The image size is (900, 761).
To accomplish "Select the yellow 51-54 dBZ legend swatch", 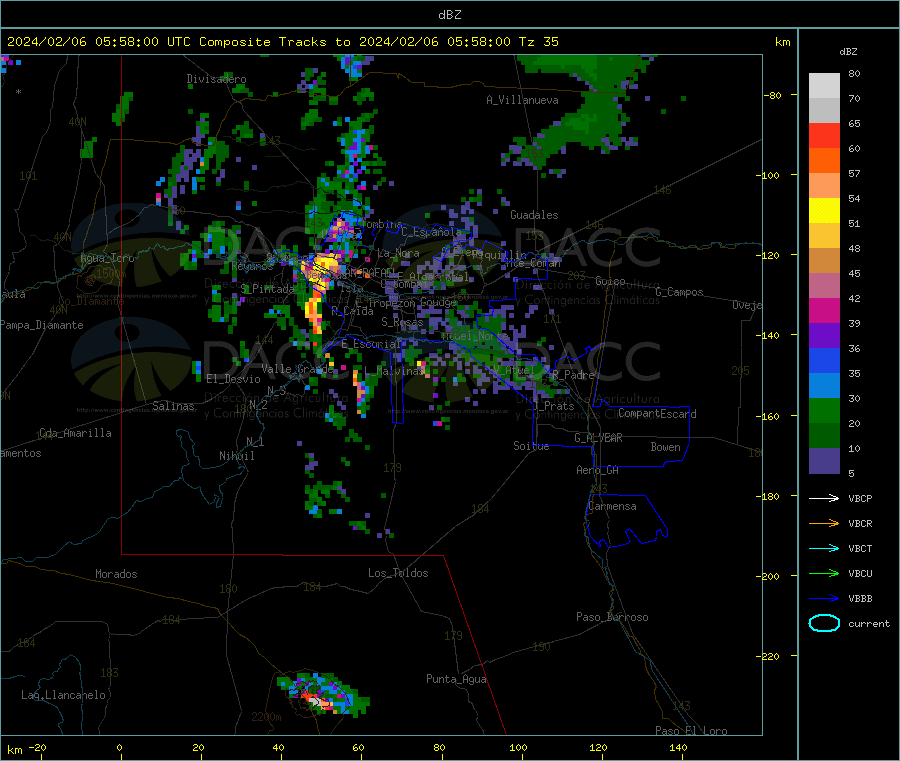I will point(824,211).
